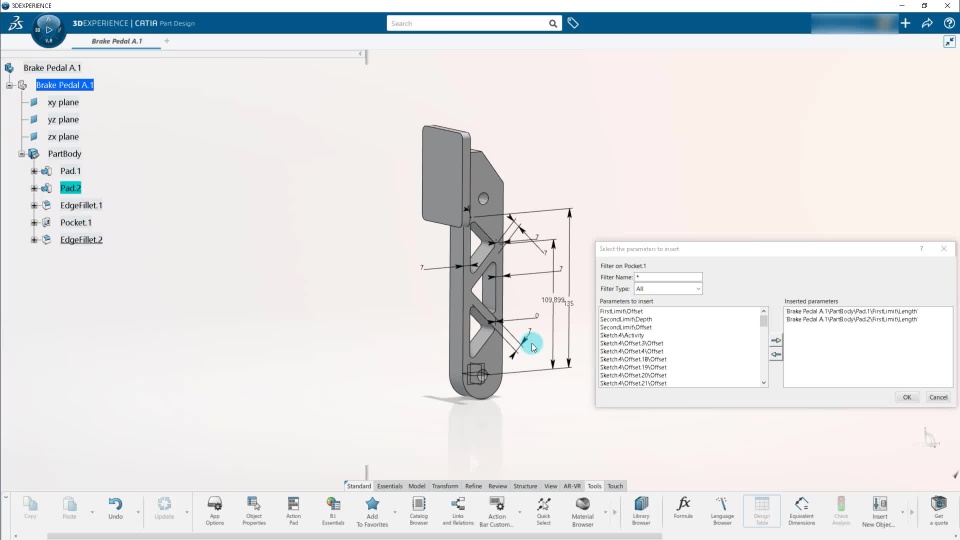960x540 pixels.
Task: Expand the EdgeFillet.2 node
Action: click(34, 239)
